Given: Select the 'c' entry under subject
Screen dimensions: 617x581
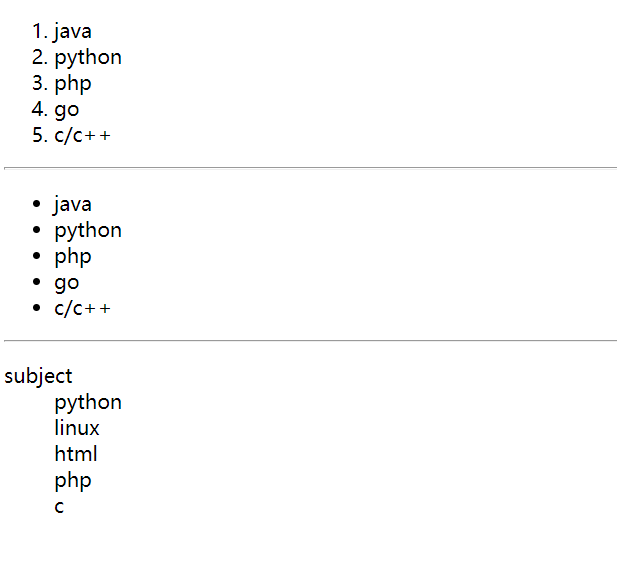Looking at the screenshot, I should pyautogui.click(x=59, y=507).
